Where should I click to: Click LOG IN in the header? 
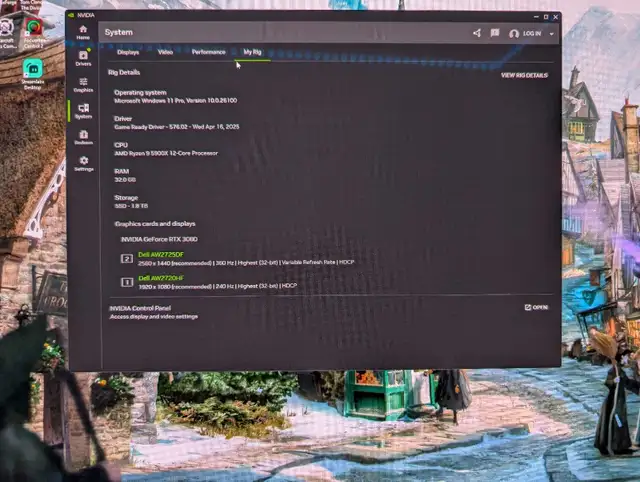pos(532,33)
